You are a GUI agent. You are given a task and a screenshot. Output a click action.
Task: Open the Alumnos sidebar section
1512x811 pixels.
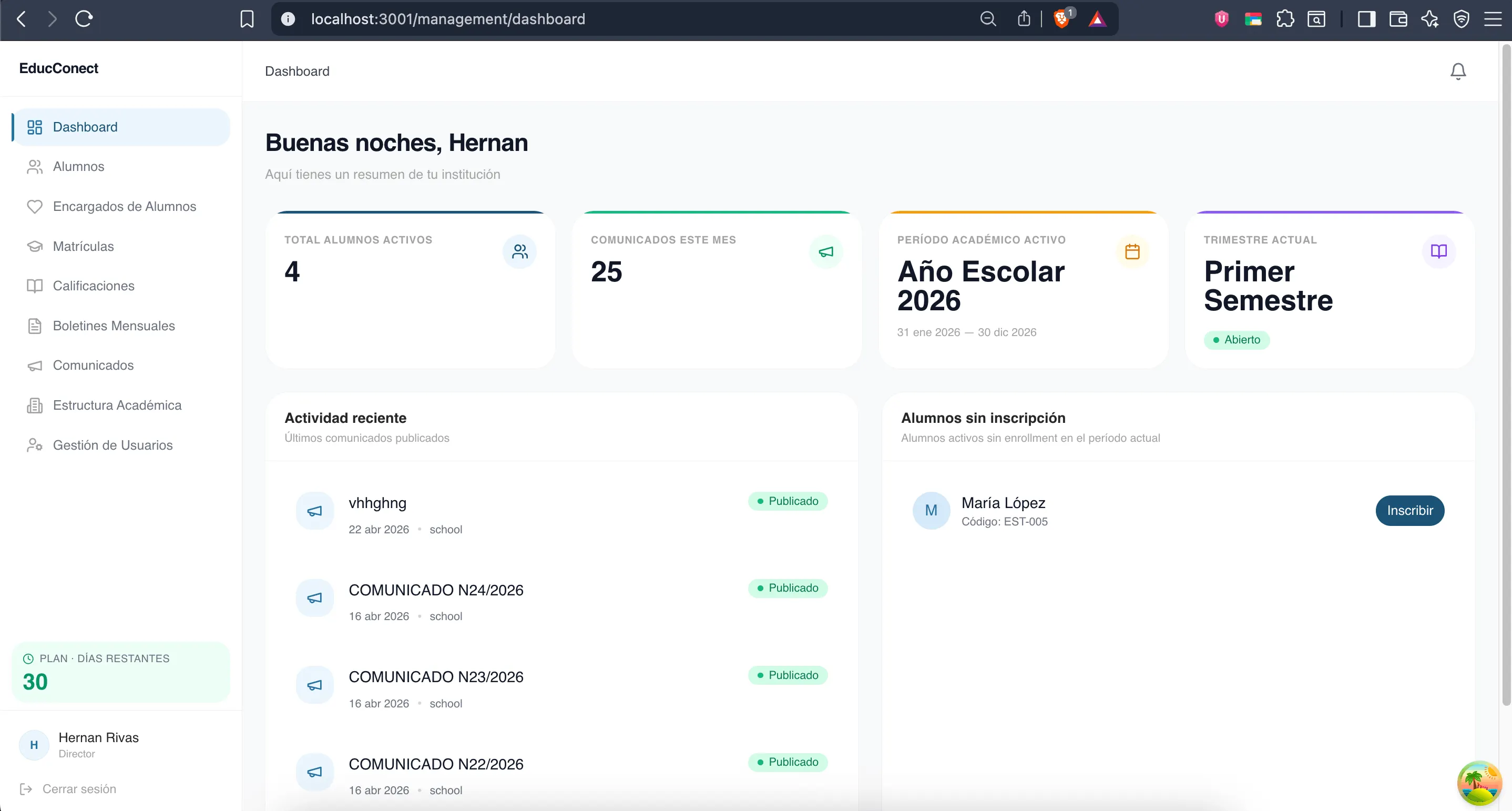click(79, 167)
